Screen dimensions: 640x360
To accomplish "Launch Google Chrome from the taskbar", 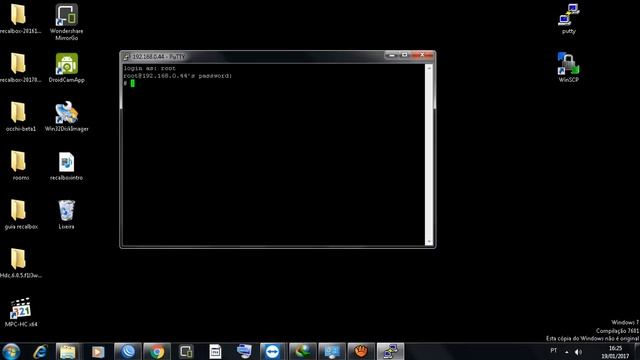I will point(157,351).
